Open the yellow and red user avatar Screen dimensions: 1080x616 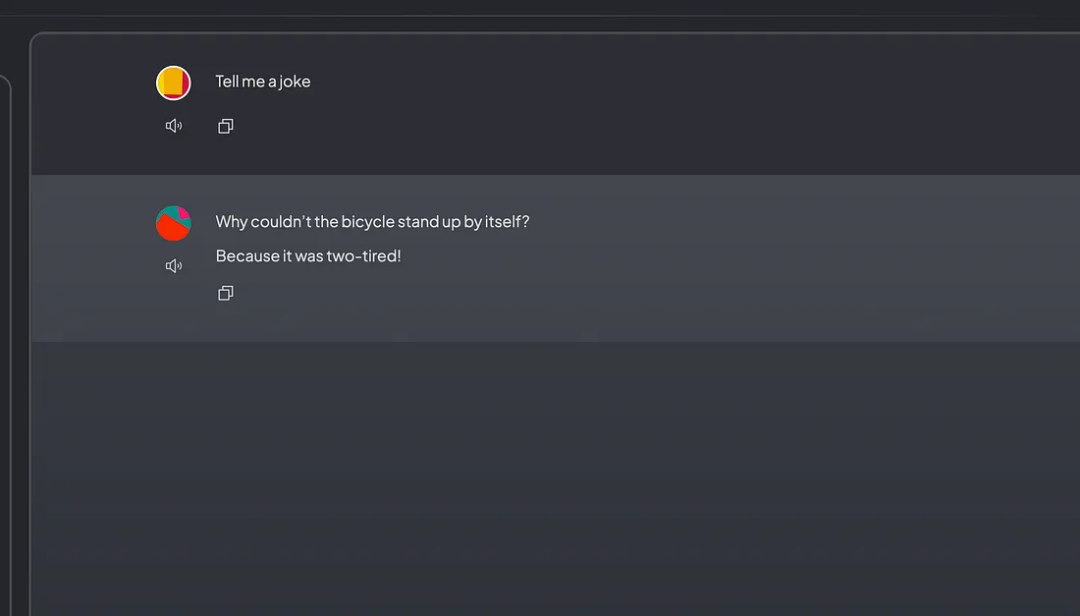(174, 83)
